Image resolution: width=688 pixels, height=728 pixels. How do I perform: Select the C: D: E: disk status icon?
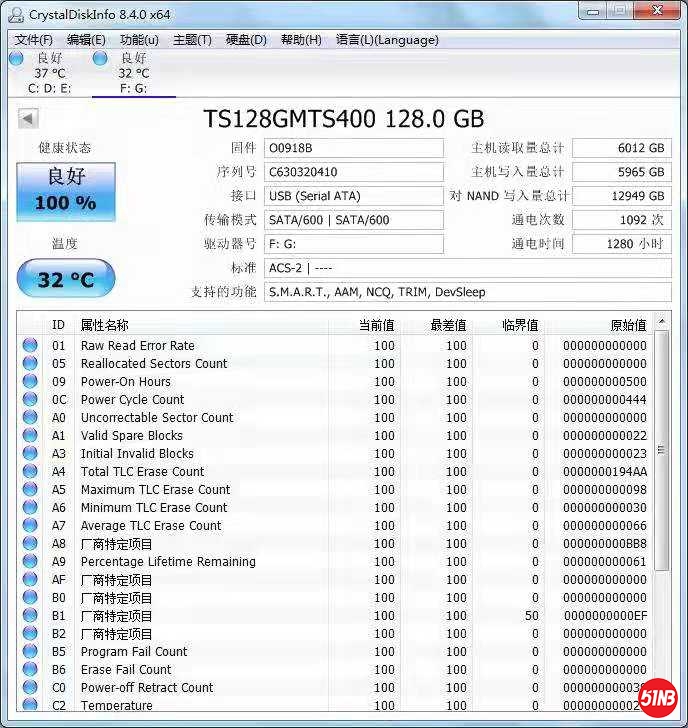click(16, 59)
